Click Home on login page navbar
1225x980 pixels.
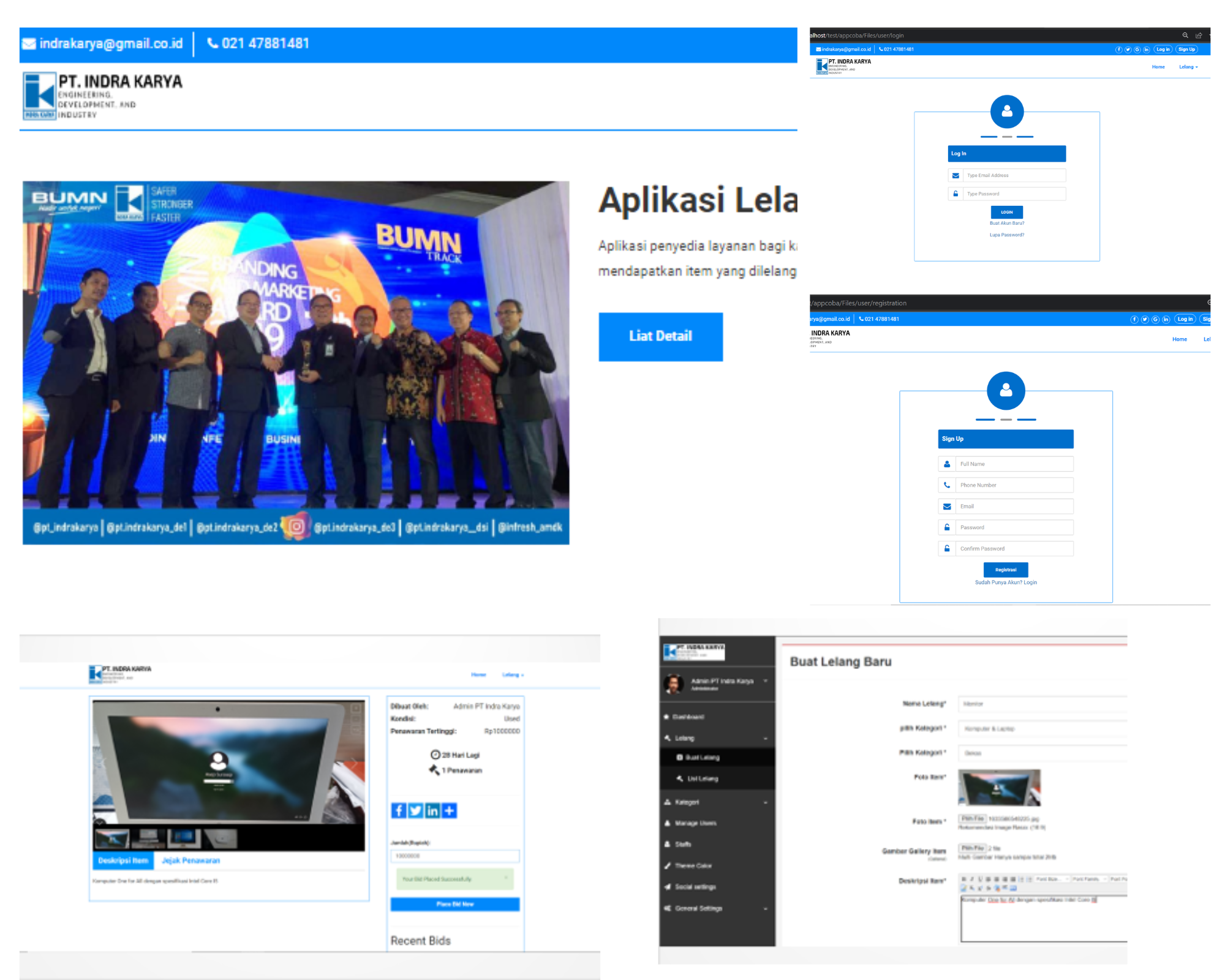(x=1158, y=67)
